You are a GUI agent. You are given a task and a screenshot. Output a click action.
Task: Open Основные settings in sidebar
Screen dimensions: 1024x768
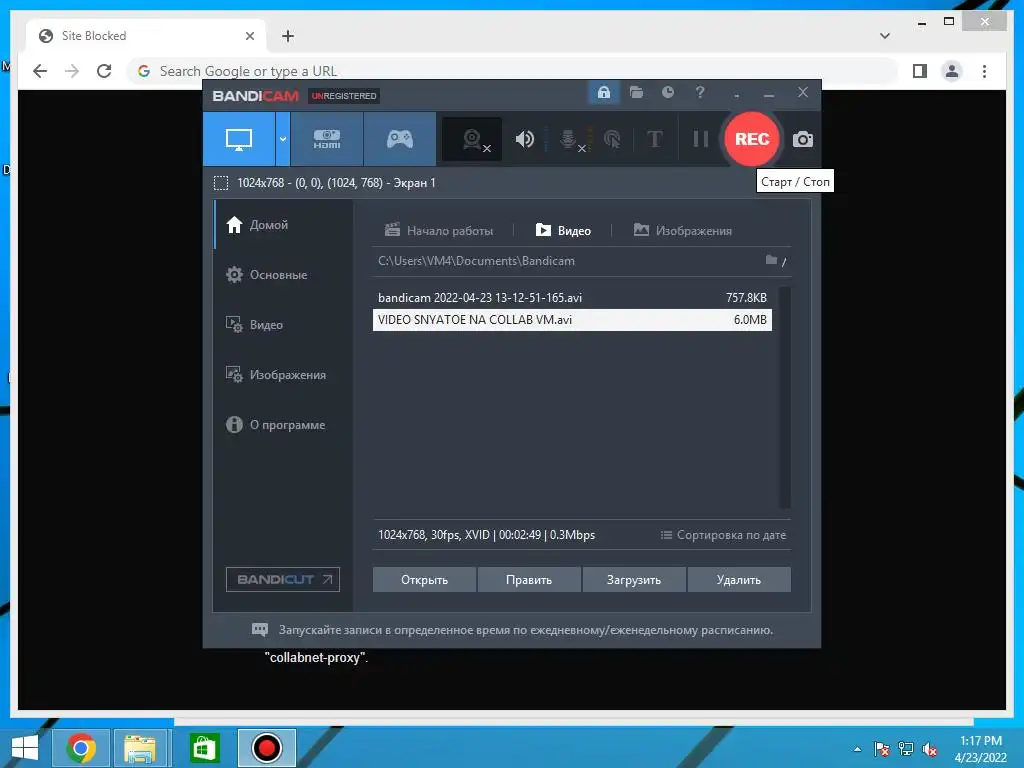283,275
